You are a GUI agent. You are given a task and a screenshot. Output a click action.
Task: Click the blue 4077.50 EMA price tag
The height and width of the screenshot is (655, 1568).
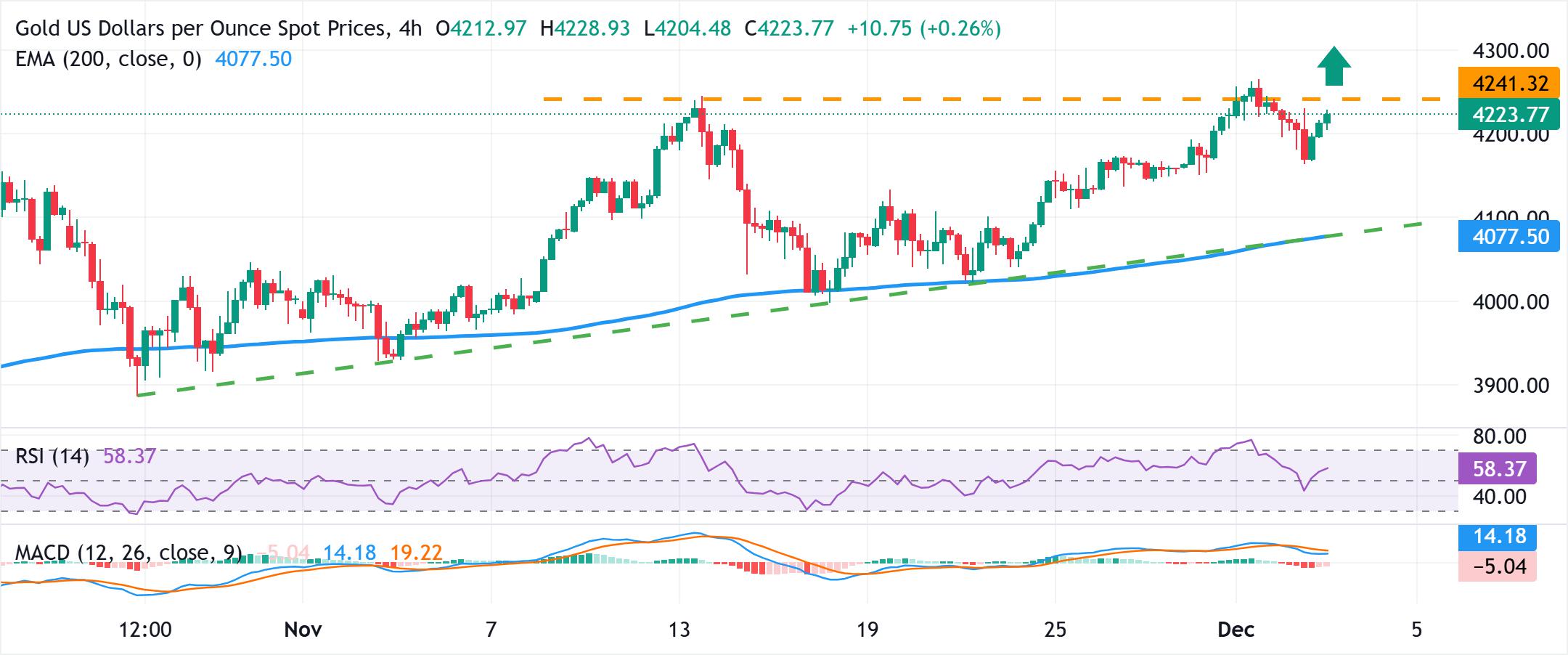point(1508,237)
